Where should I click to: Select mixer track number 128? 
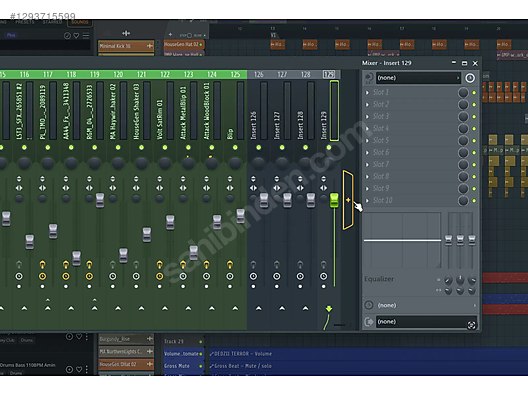tap(305, 74)
